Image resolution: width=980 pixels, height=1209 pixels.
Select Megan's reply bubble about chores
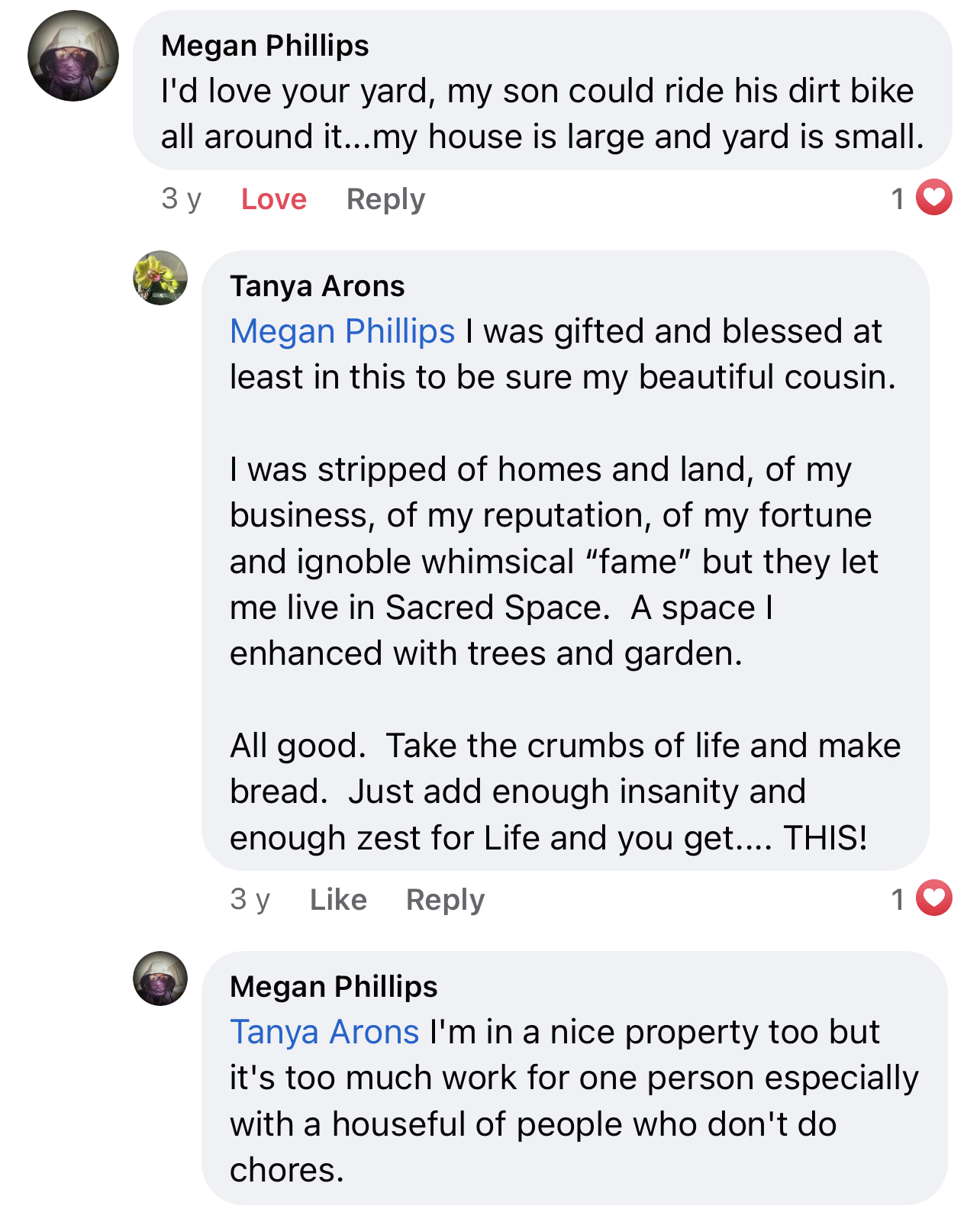574,1078
